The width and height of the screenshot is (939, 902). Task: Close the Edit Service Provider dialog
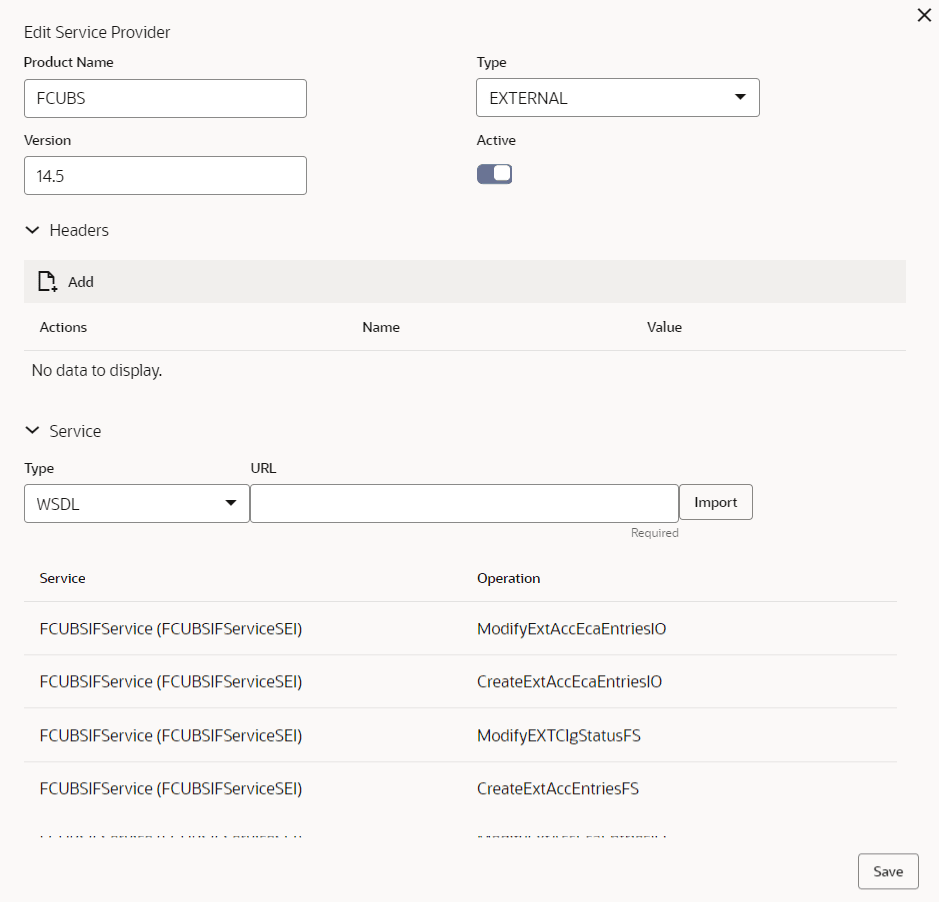[x=924, y=15]
